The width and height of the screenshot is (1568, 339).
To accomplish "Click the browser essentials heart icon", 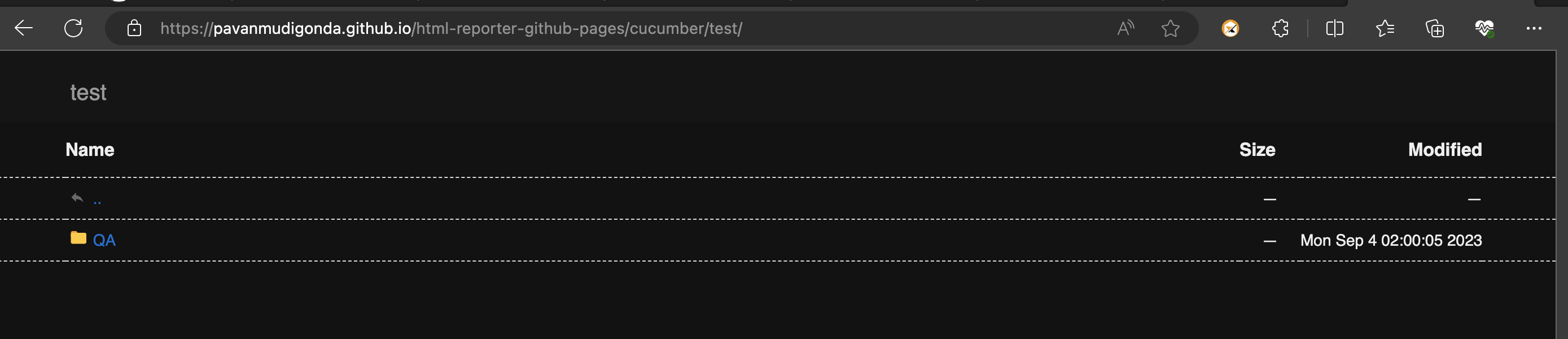I will point(1484,29).
